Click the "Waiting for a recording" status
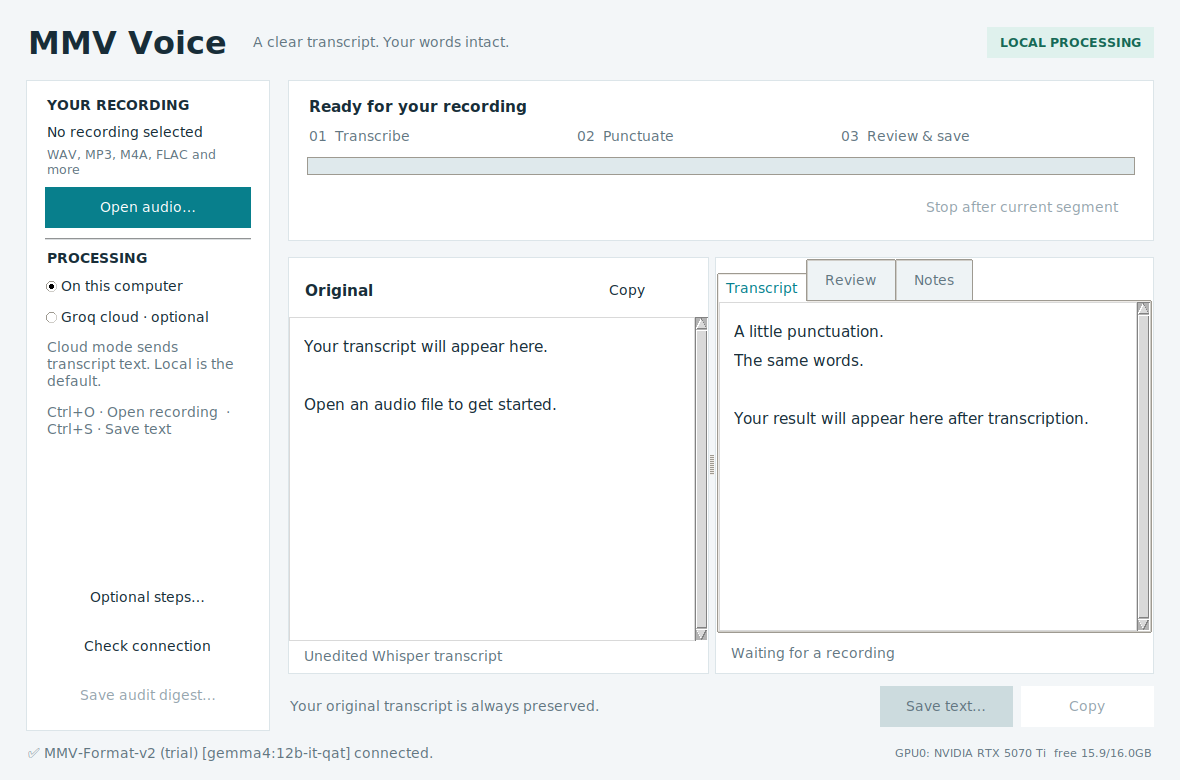The image size is (1180, 780). pos(813,653)
